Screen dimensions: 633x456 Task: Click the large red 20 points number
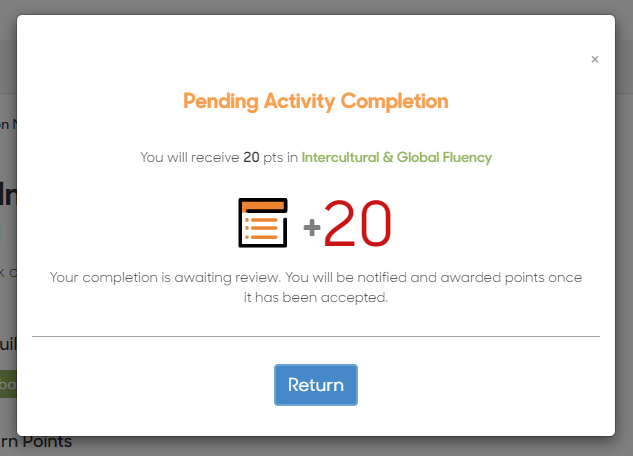point(358,223)
